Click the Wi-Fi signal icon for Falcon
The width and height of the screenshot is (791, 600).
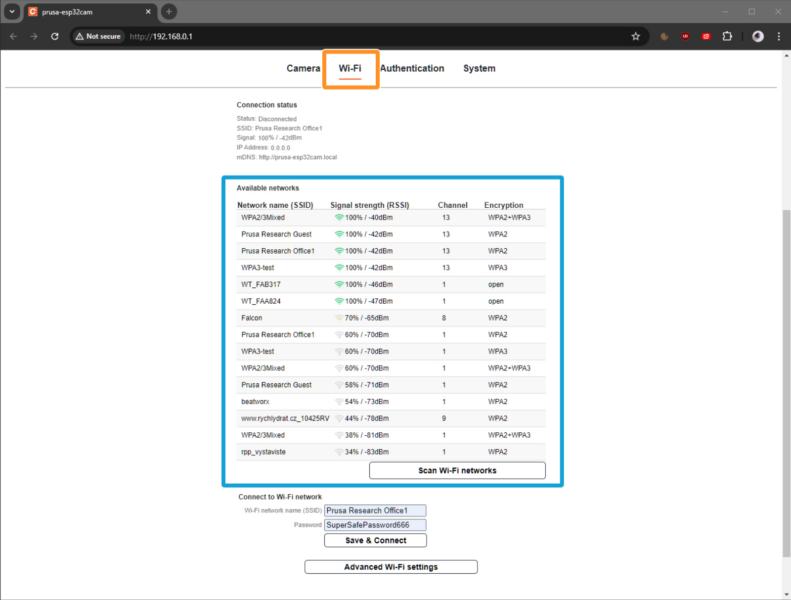(338, 318)
